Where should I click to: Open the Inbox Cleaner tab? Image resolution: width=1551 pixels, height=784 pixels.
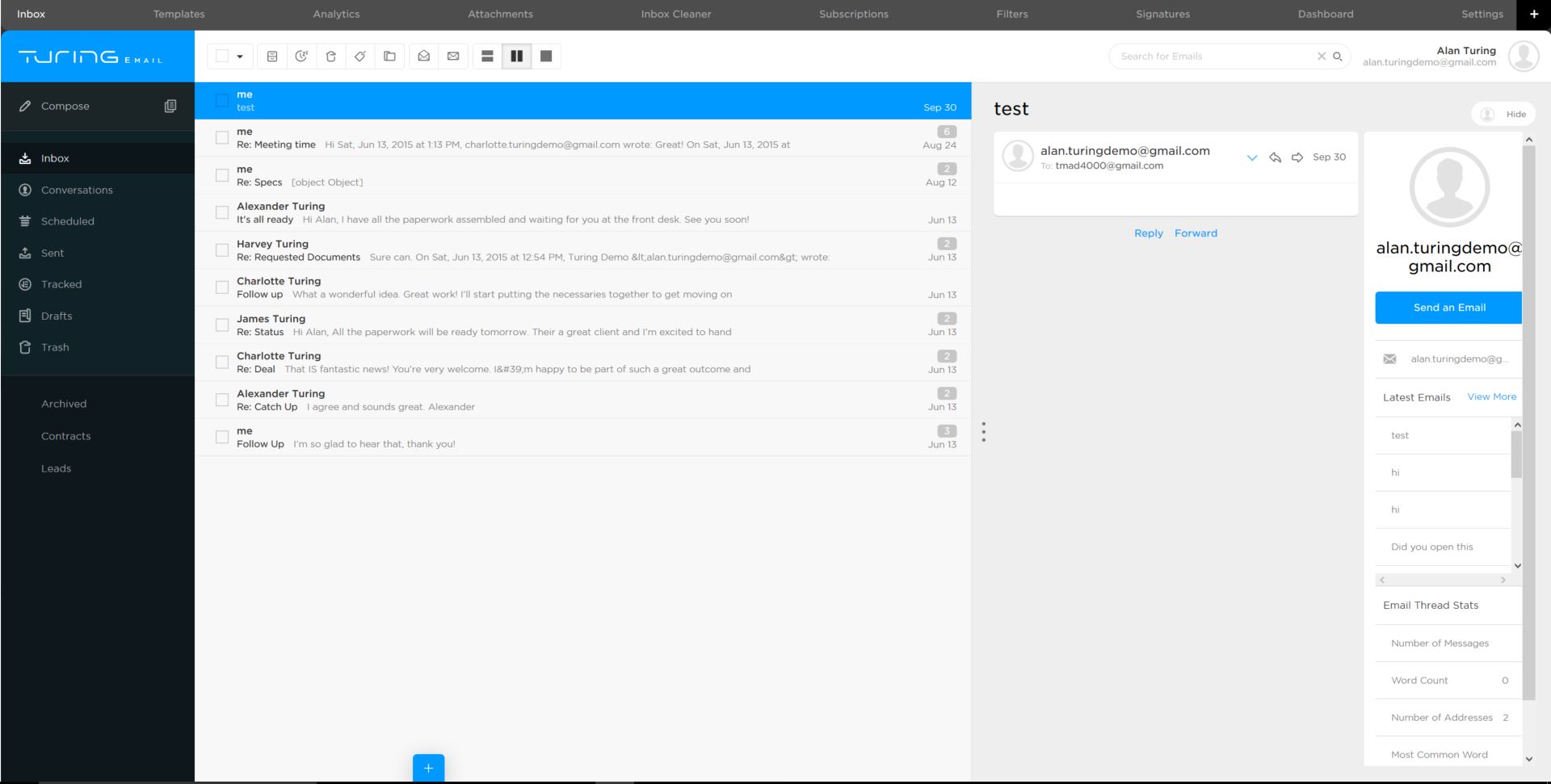point(676,15)
